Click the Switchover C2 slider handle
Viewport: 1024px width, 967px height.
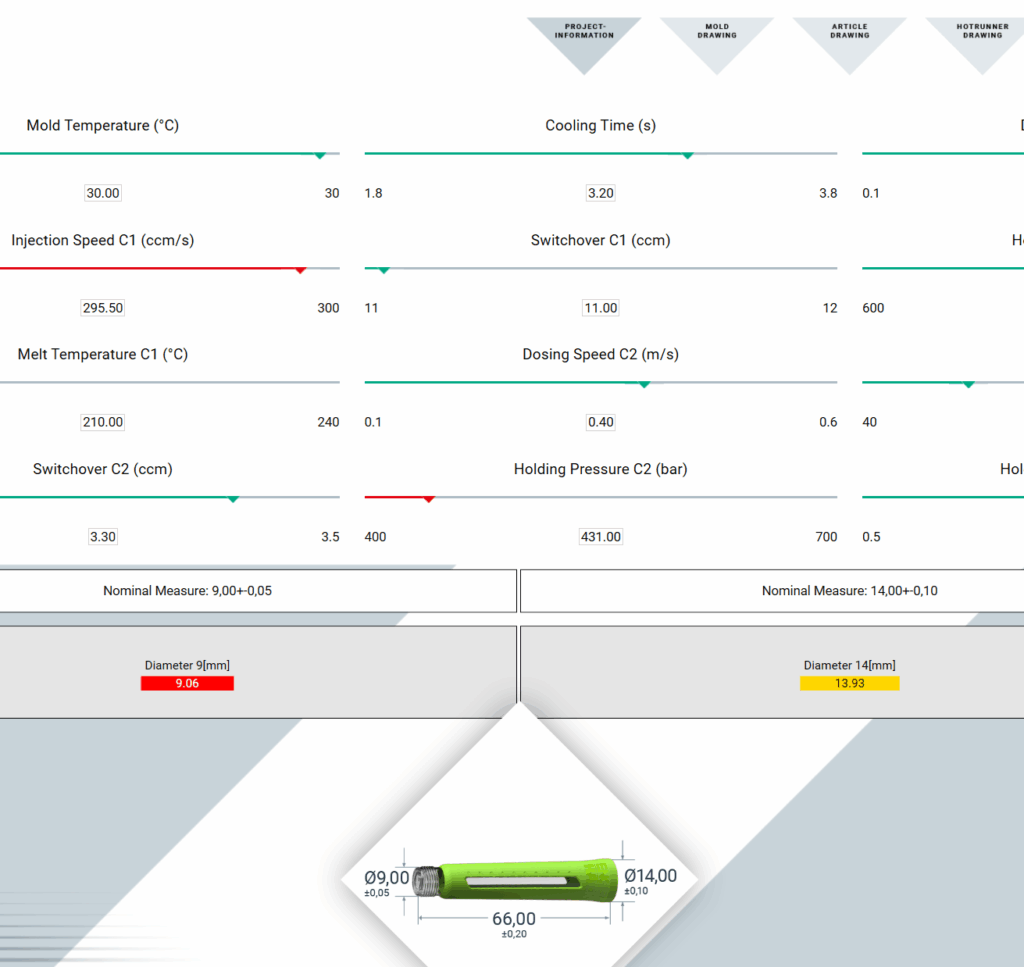(x=233, y=498)
